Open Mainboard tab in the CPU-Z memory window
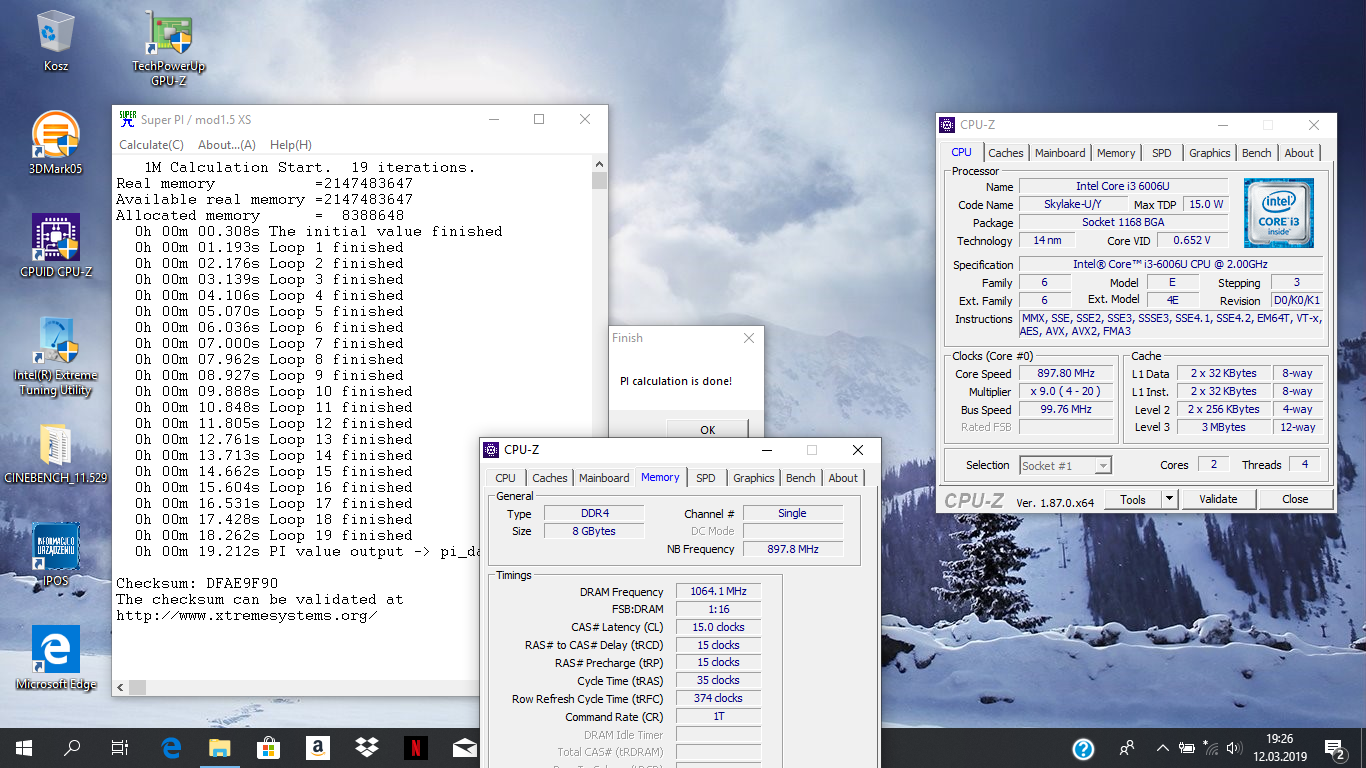 pyautogui.click(x=604, y=478)
